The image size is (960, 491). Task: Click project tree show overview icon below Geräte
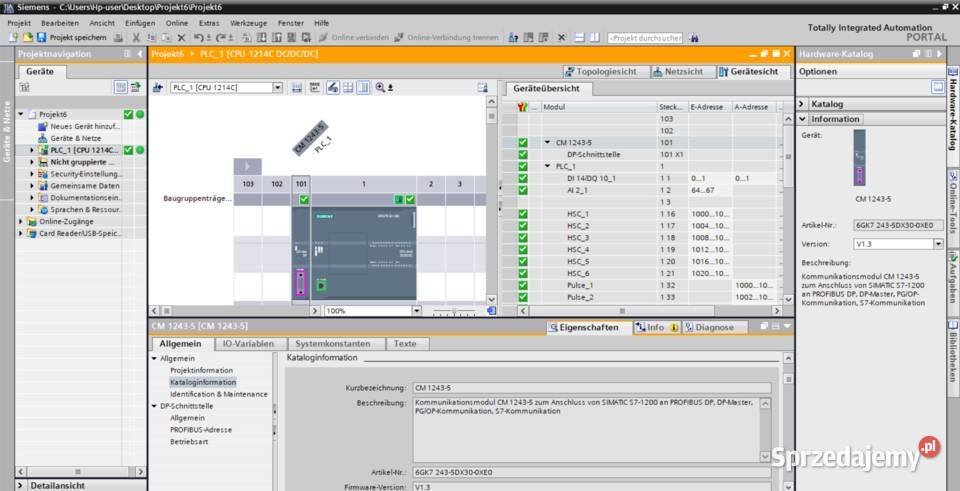pyautogui.click(x=24, y=88)
